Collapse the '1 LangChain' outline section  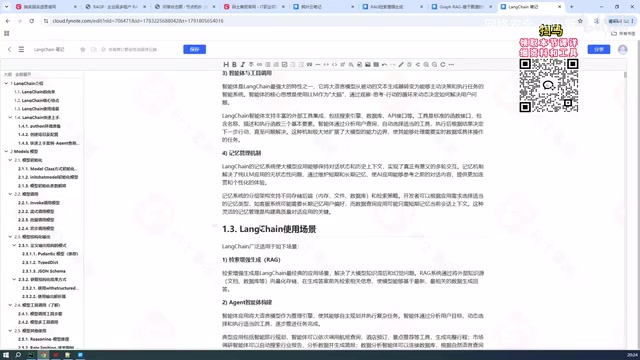point(6,83)
